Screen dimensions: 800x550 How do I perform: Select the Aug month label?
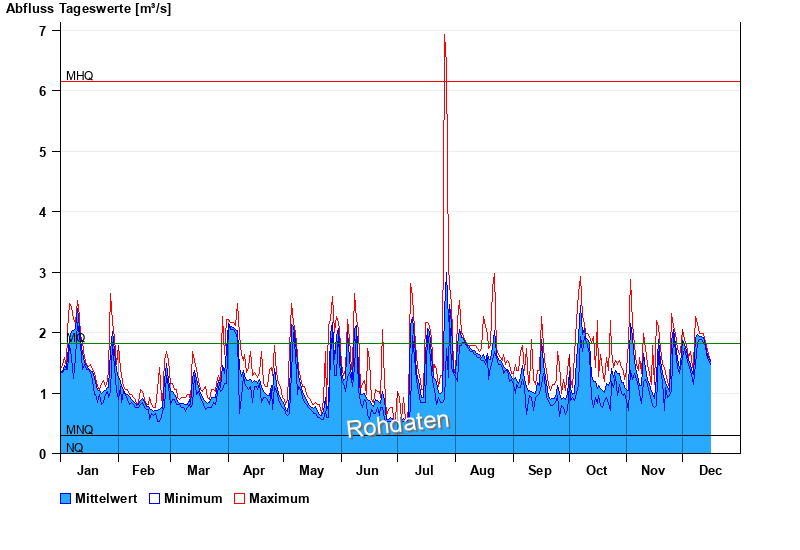click(x=482, y=470)
